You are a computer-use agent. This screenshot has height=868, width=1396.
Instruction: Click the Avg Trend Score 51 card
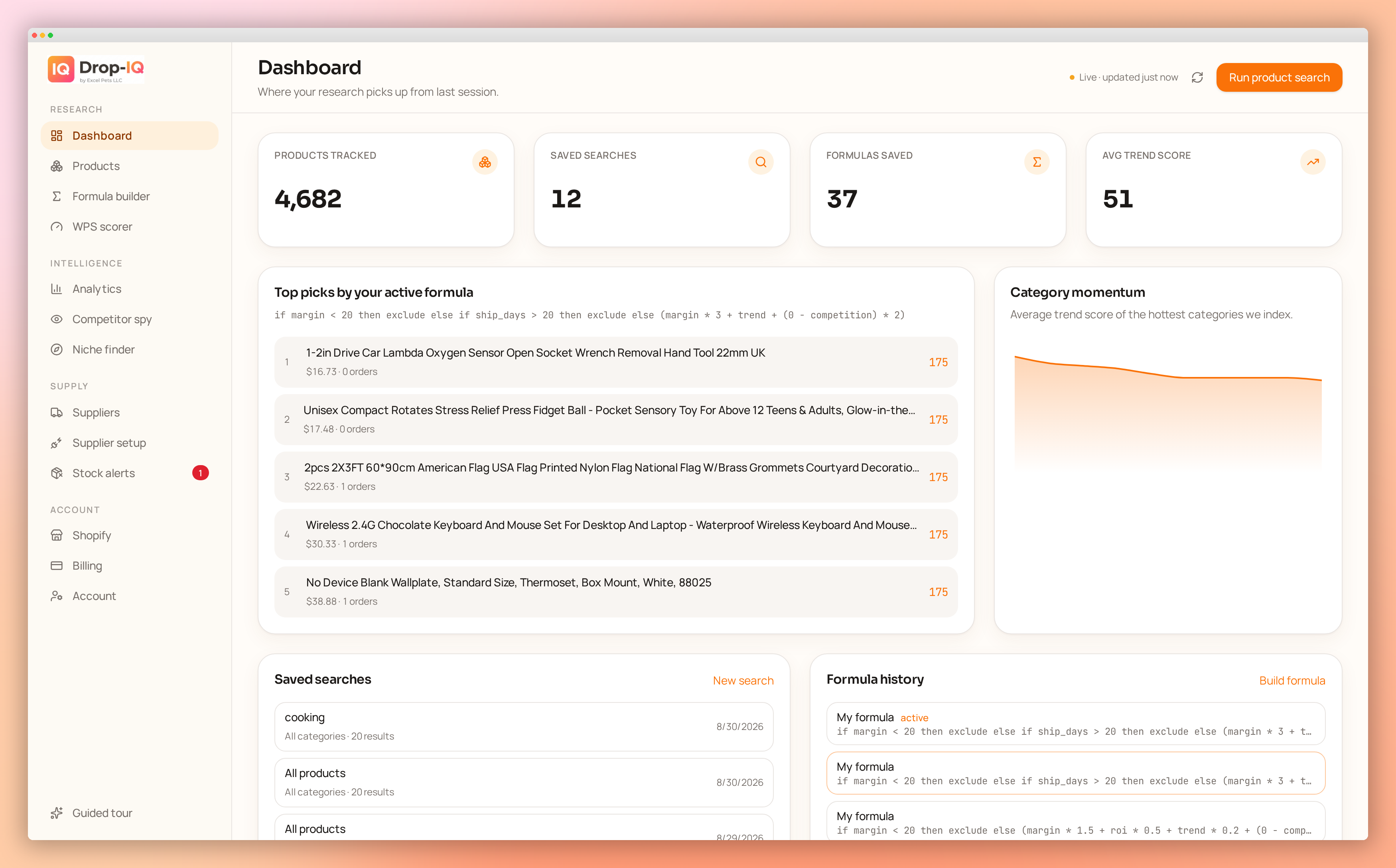1214,190
